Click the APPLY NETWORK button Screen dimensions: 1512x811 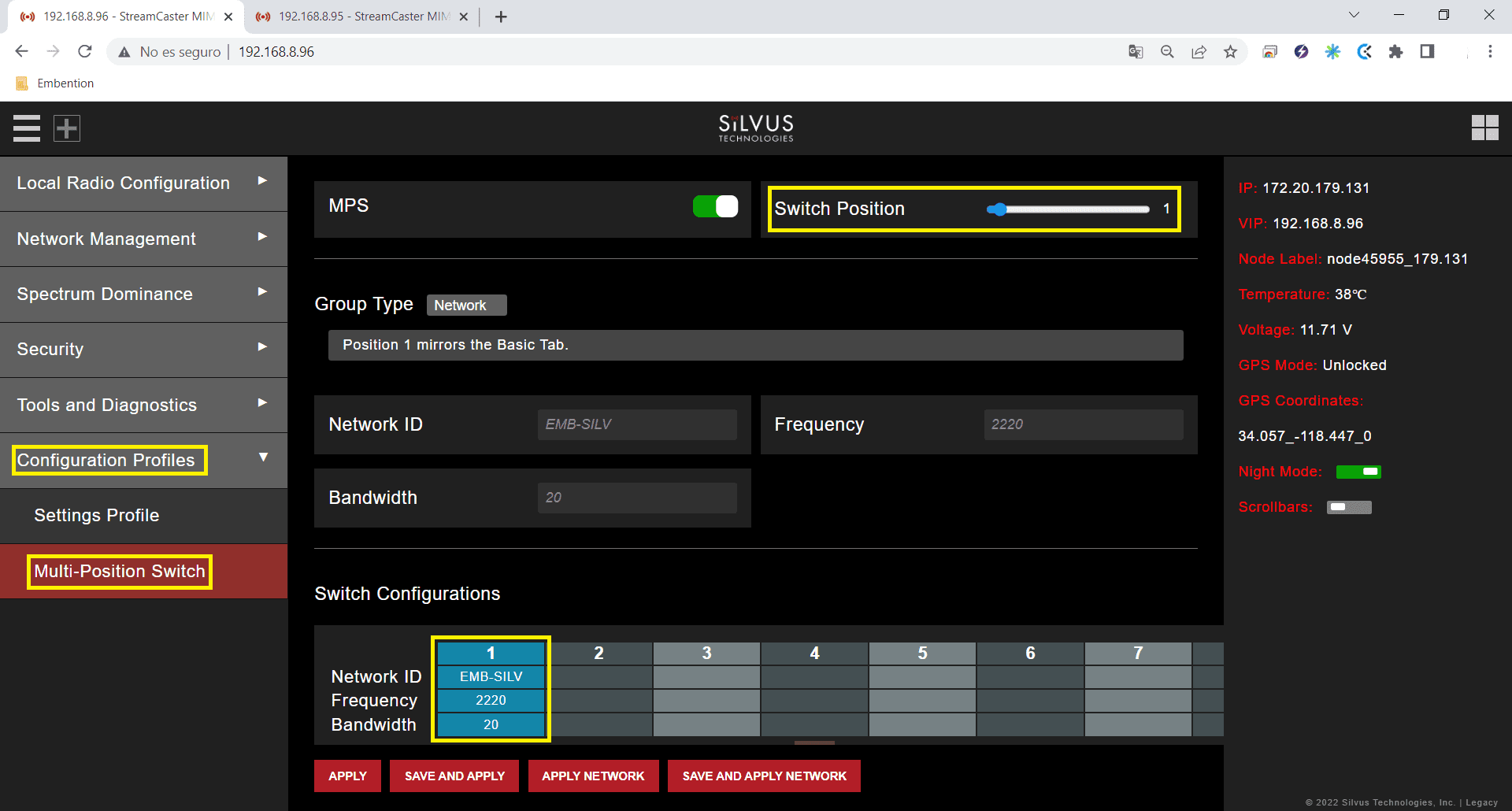click(x=593, y=776)
